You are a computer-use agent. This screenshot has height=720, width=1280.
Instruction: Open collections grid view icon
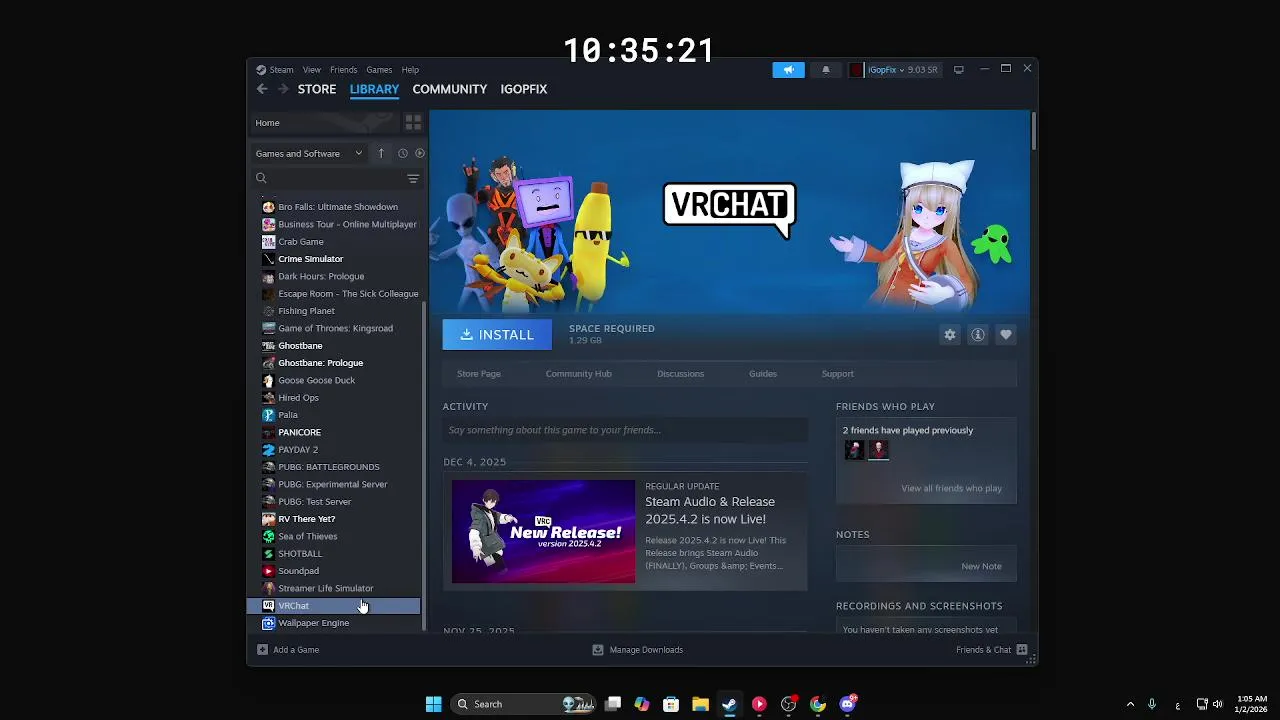[x=413, y=122]
